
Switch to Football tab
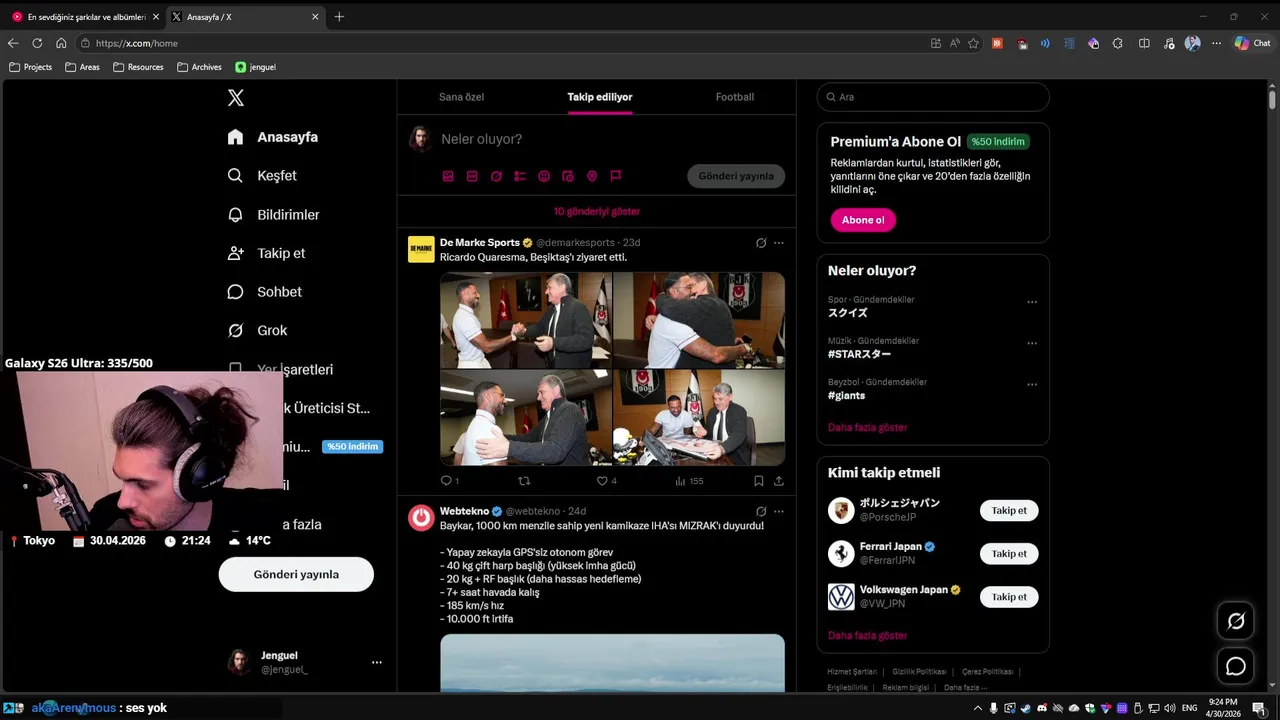pos(735,97)
